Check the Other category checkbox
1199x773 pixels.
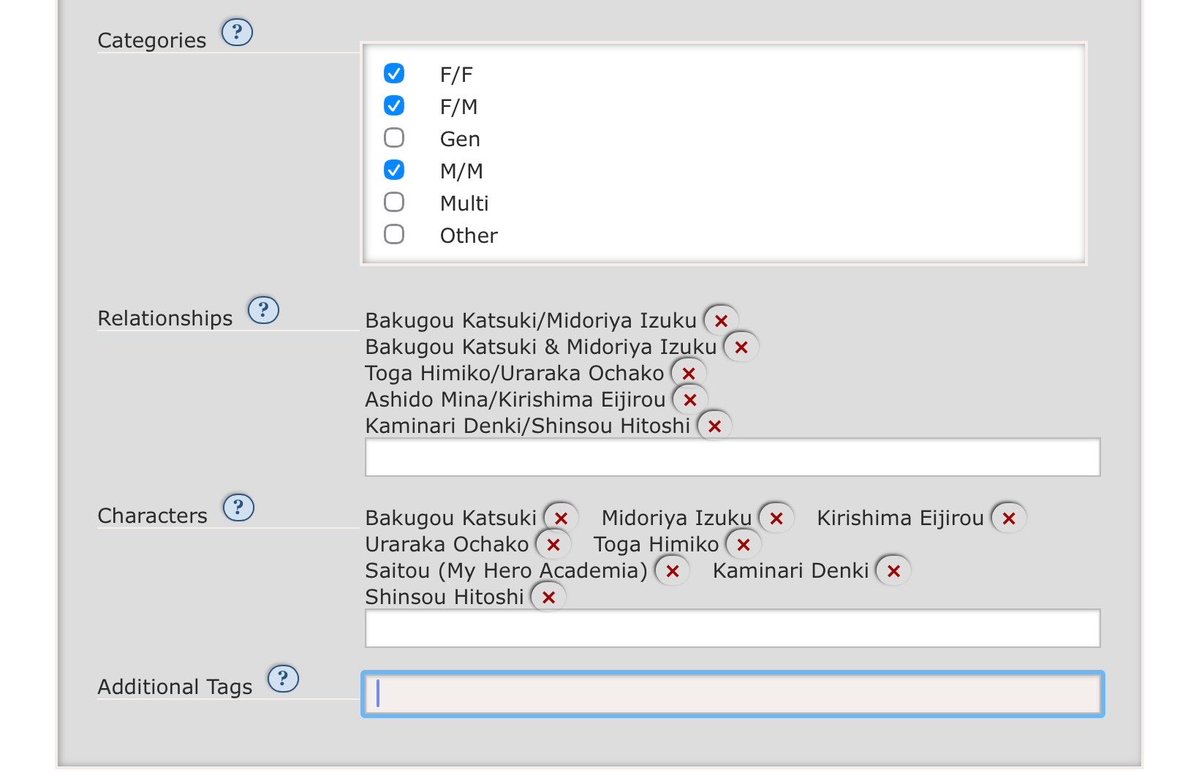(x=394, y=234)
